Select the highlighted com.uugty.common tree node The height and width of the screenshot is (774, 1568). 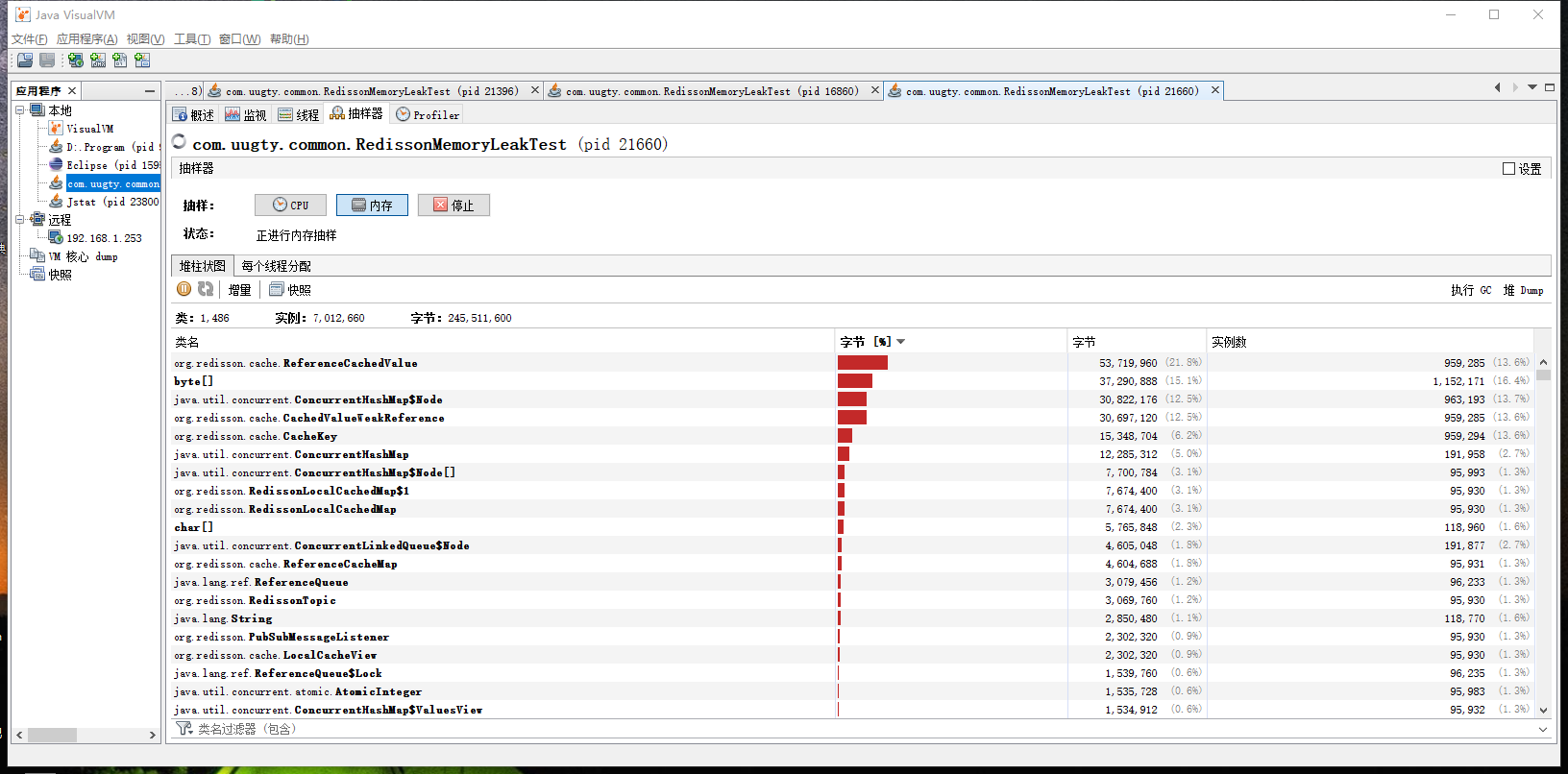pos(104,183)
